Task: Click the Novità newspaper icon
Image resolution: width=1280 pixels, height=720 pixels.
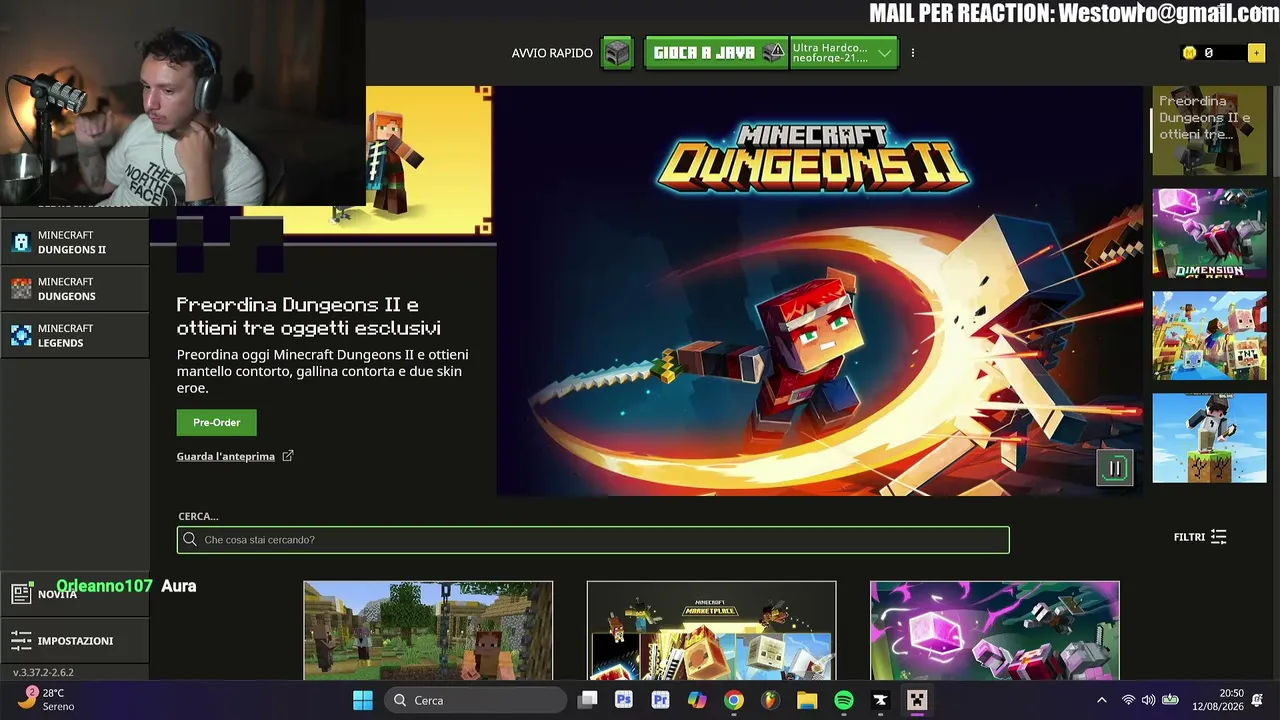Action: [x=21, y=594]
